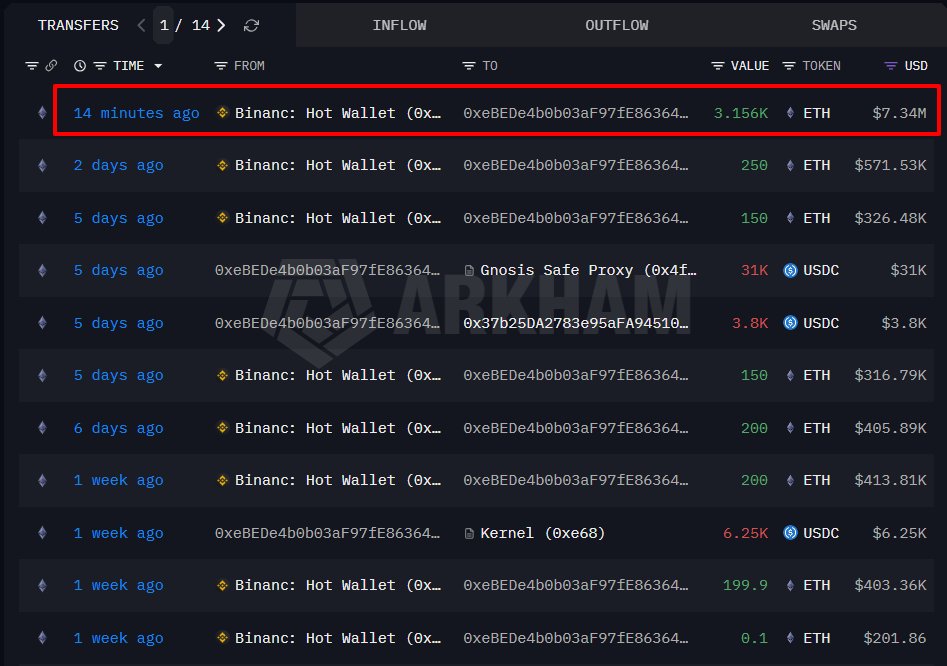Click Gnosis Safe Proxy (0x4f… recipient

(x=588, y=271)
